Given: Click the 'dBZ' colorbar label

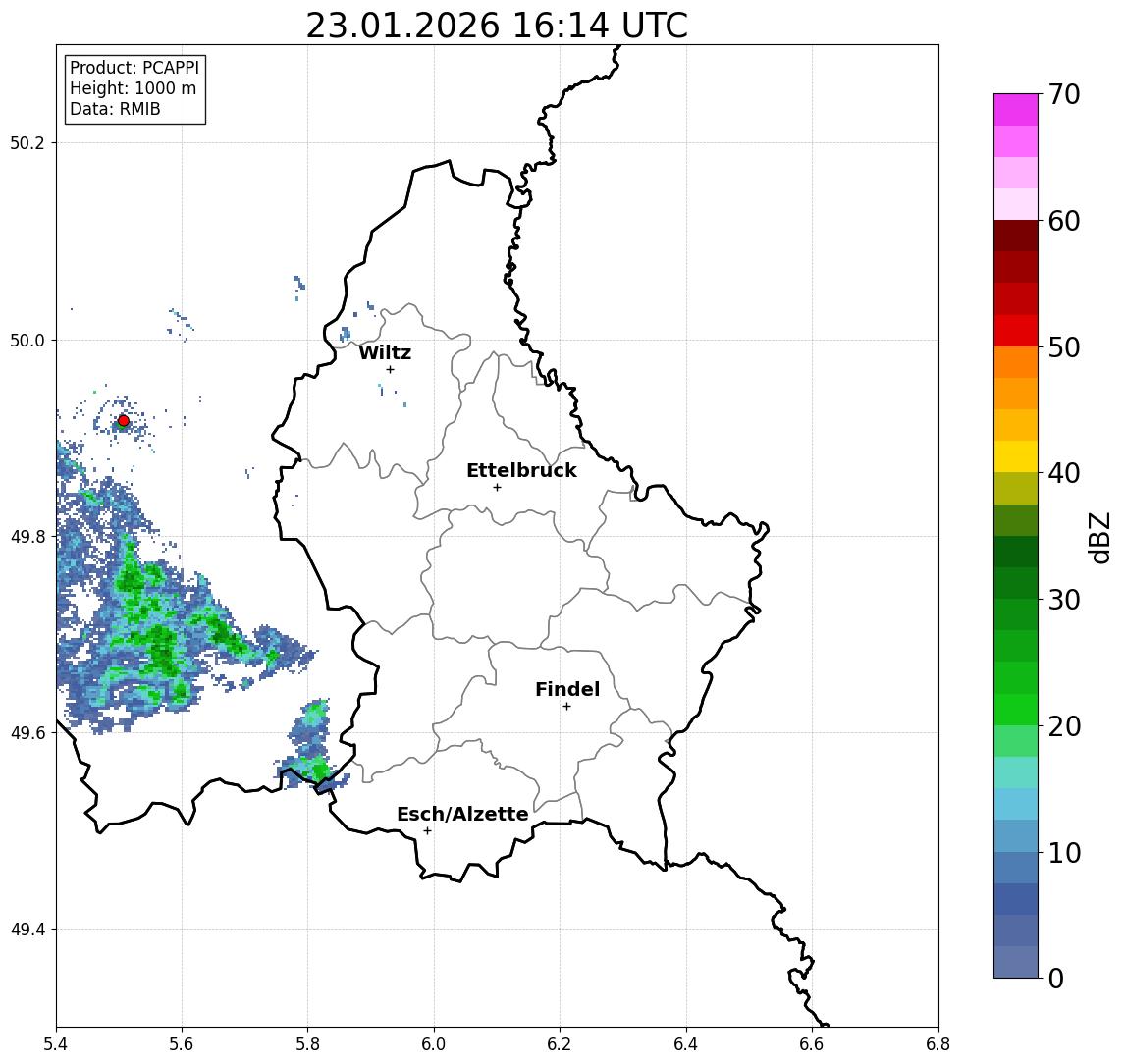Looking at the screenshot, I should click(x=1098, y=537).
